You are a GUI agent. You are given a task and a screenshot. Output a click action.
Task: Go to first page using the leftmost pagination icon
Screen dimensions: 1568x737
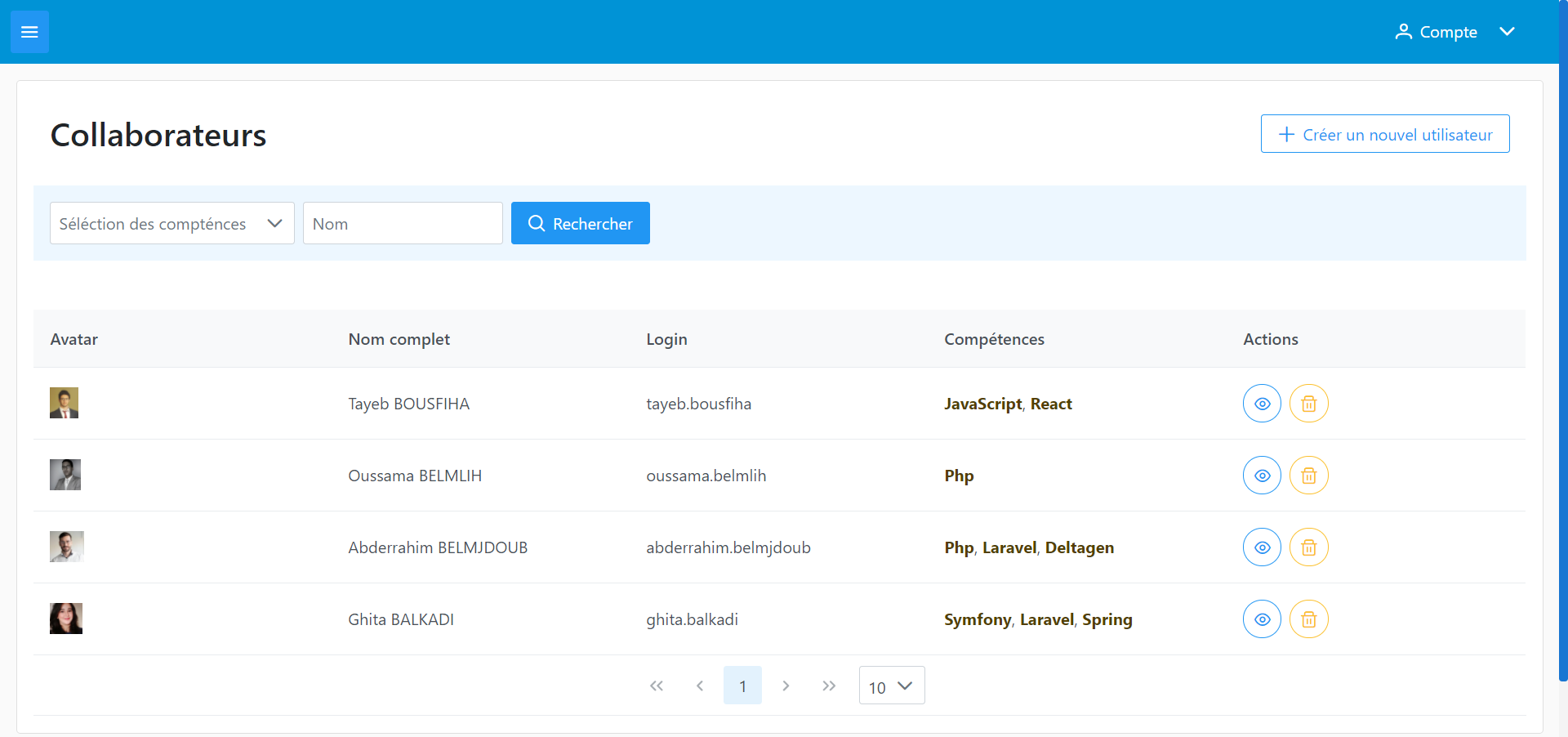[657, 686]
